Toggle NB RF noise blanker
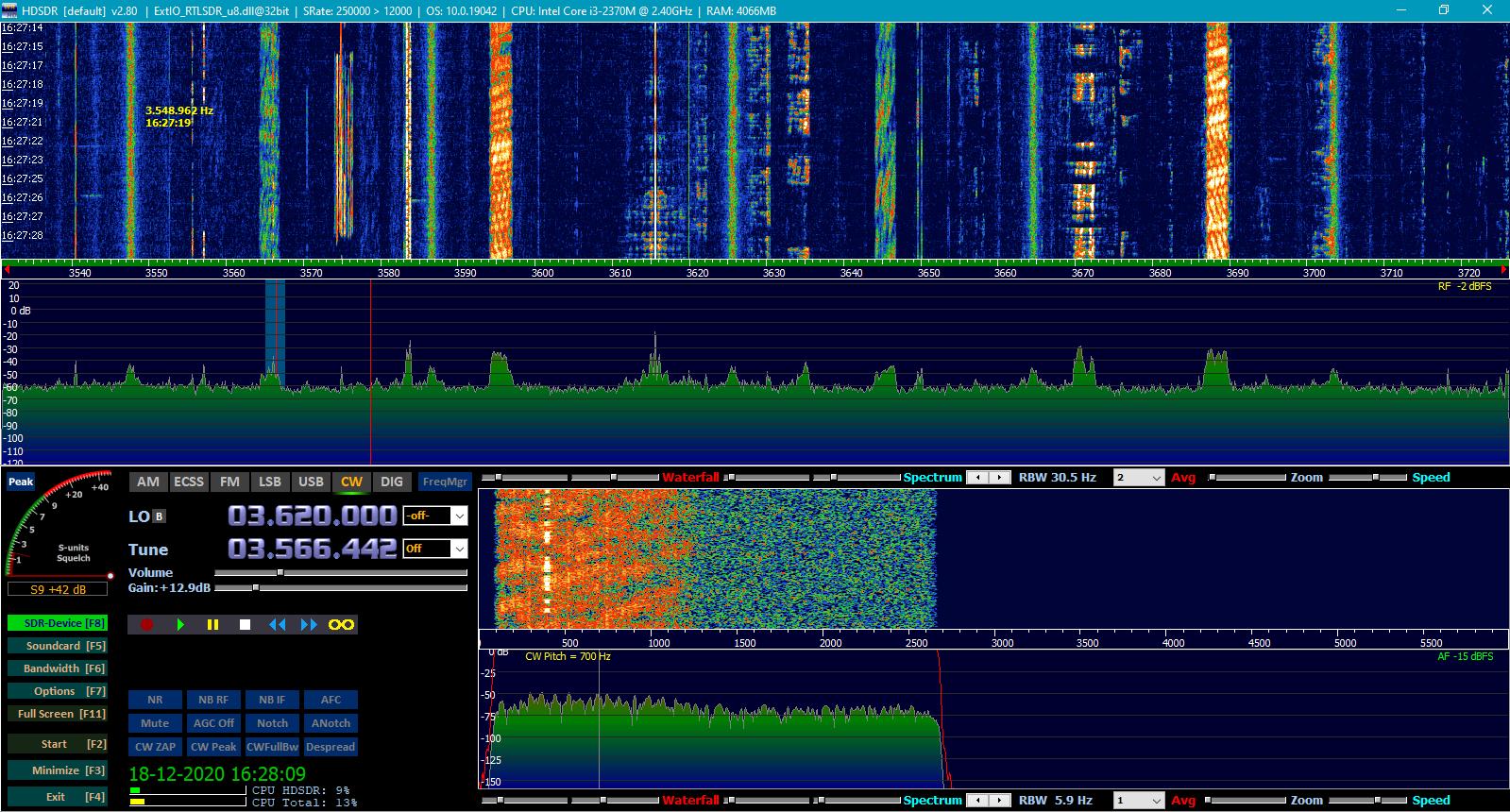The width and height of the screenshot is (1510, 812). click(213, 700)
